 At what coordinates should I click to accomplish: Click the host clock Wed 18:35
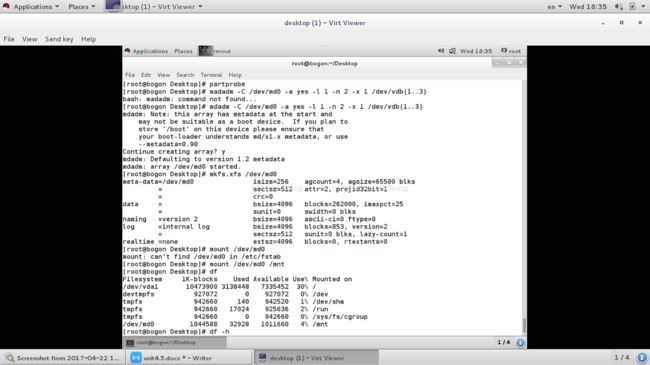(588, 7)
